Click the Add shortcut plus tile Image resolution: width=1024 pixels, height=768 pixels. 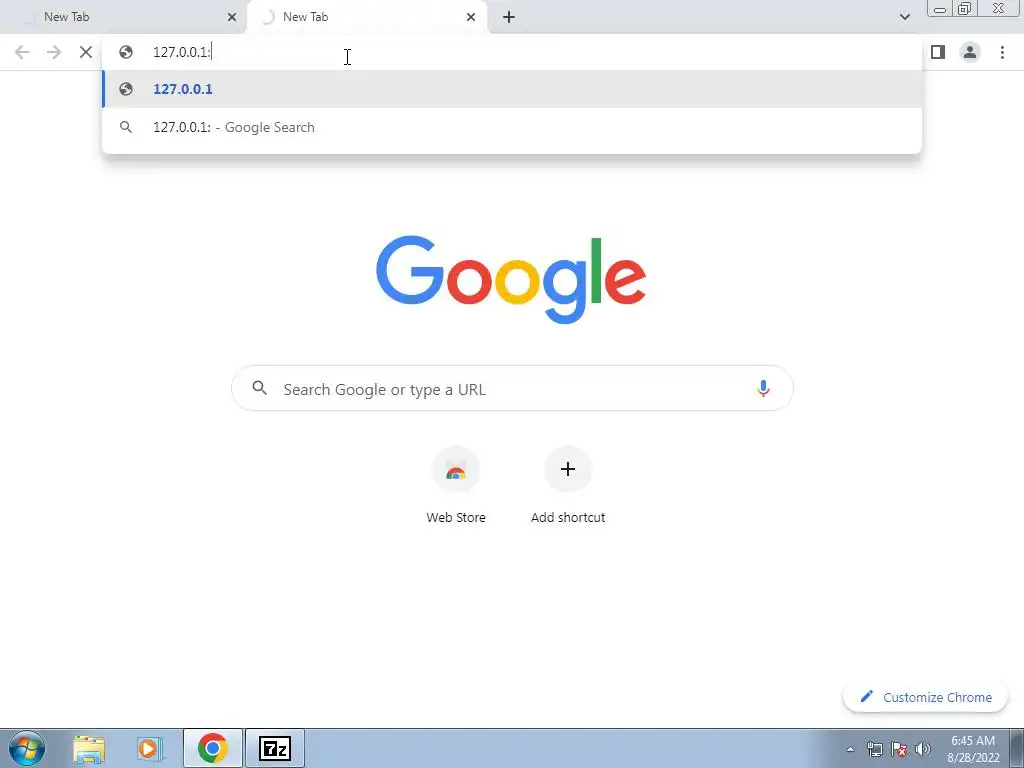(568, 470)
